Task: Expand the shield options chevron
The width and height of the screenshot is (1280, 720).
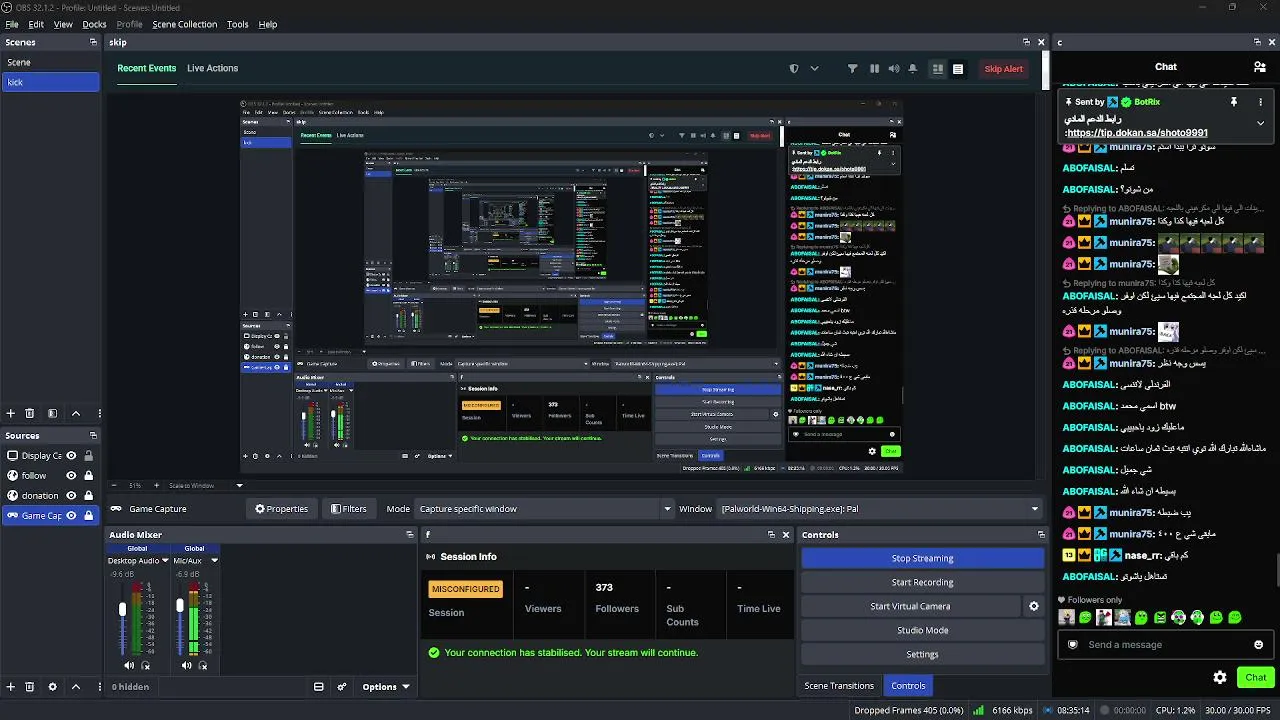Action: [x=815, y=69]
